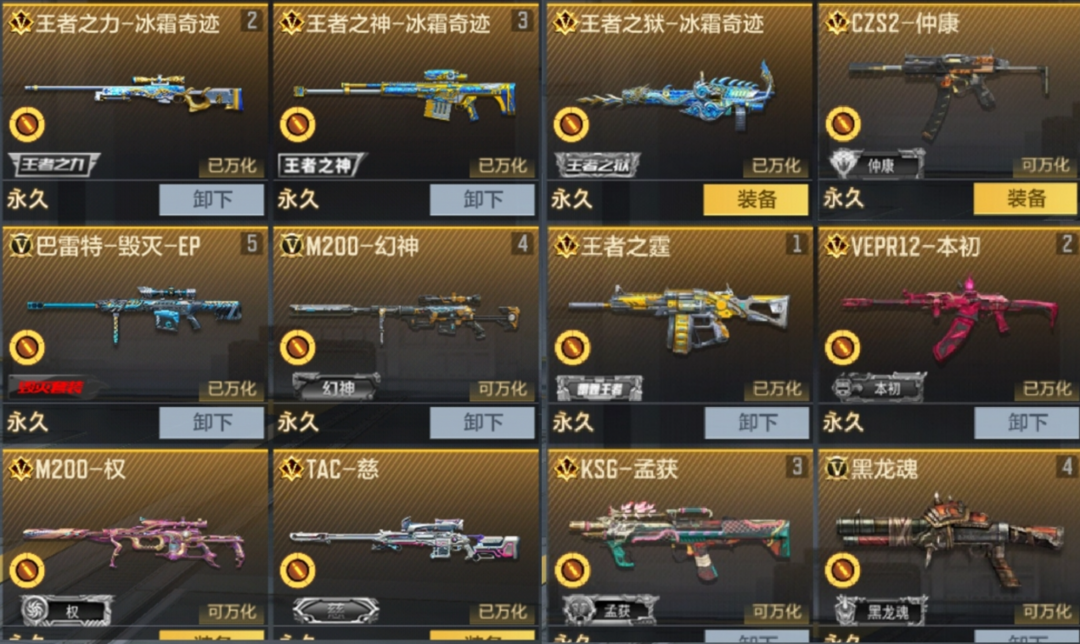Select the M200-幻神 weapon image

405,317
